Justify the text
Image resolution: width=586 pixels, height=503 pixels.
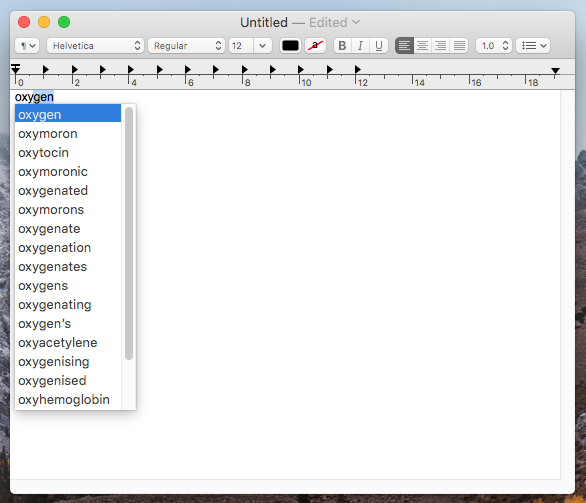pos(459,46)
